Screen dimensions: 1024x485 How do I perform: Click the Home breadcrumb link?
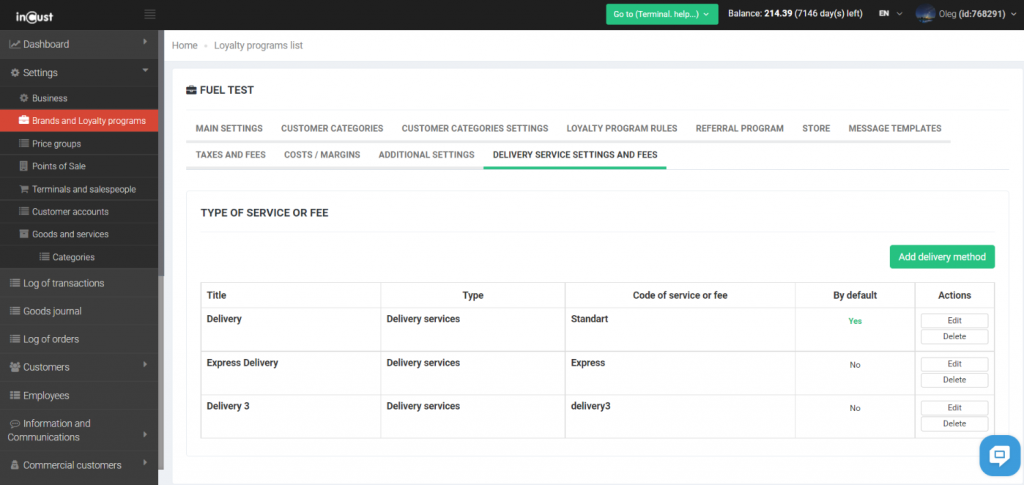pos(184,46)
